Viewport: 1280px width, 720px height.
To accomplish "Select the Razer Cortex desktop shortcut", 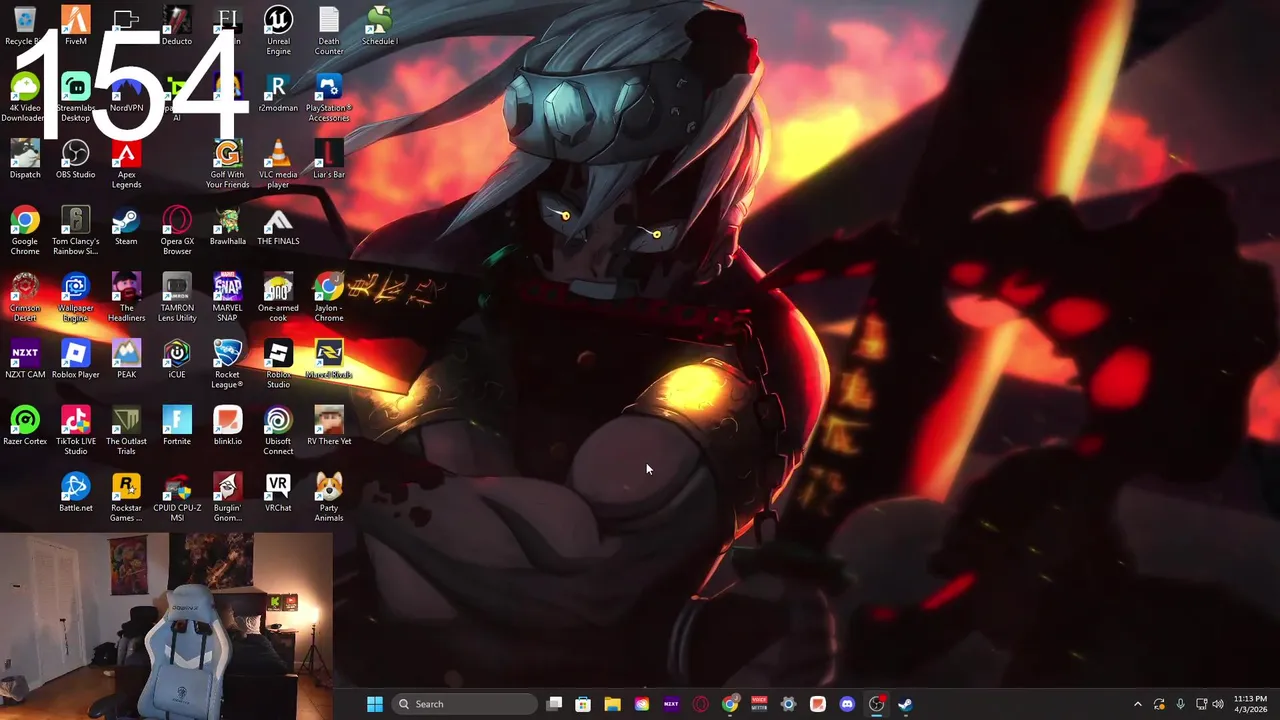I will click(24, 427).
